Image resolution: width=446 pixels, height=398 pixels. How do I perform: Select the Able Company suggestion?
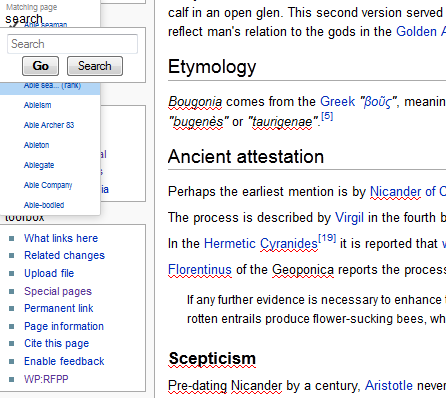(48, 185)
